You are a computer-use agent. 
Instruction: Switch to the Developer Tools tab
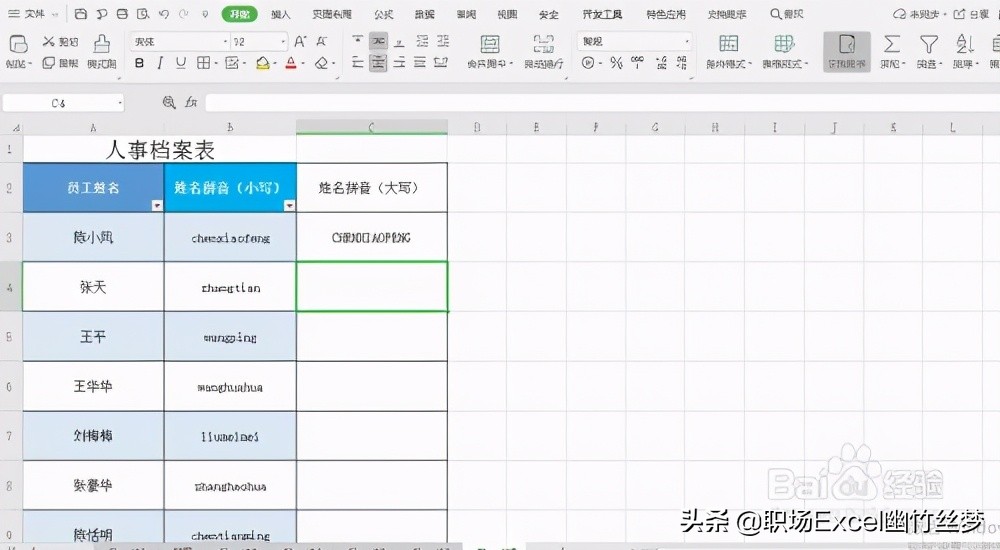pyautogui.click(x=602, y=14)
